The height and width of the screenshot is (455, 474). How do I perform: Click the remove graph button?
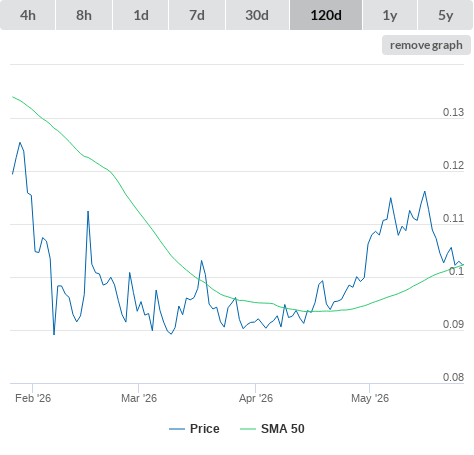tap(426, 45)
